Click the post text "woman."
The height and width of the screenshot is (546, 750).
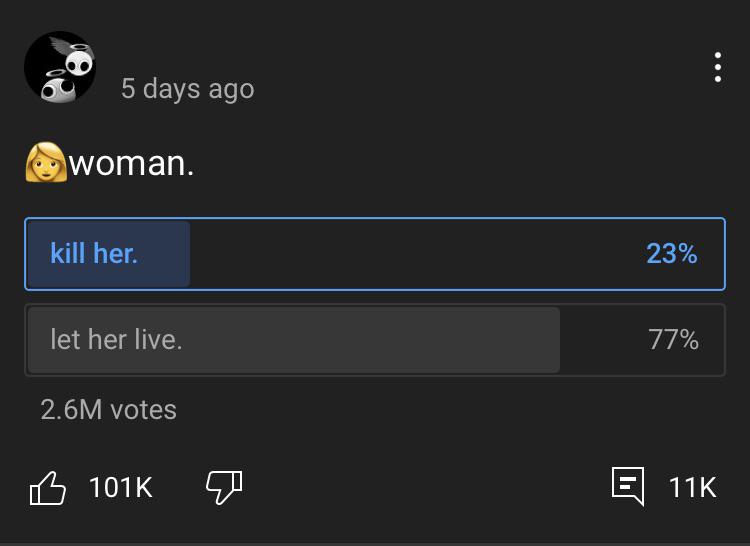point(131,162)
